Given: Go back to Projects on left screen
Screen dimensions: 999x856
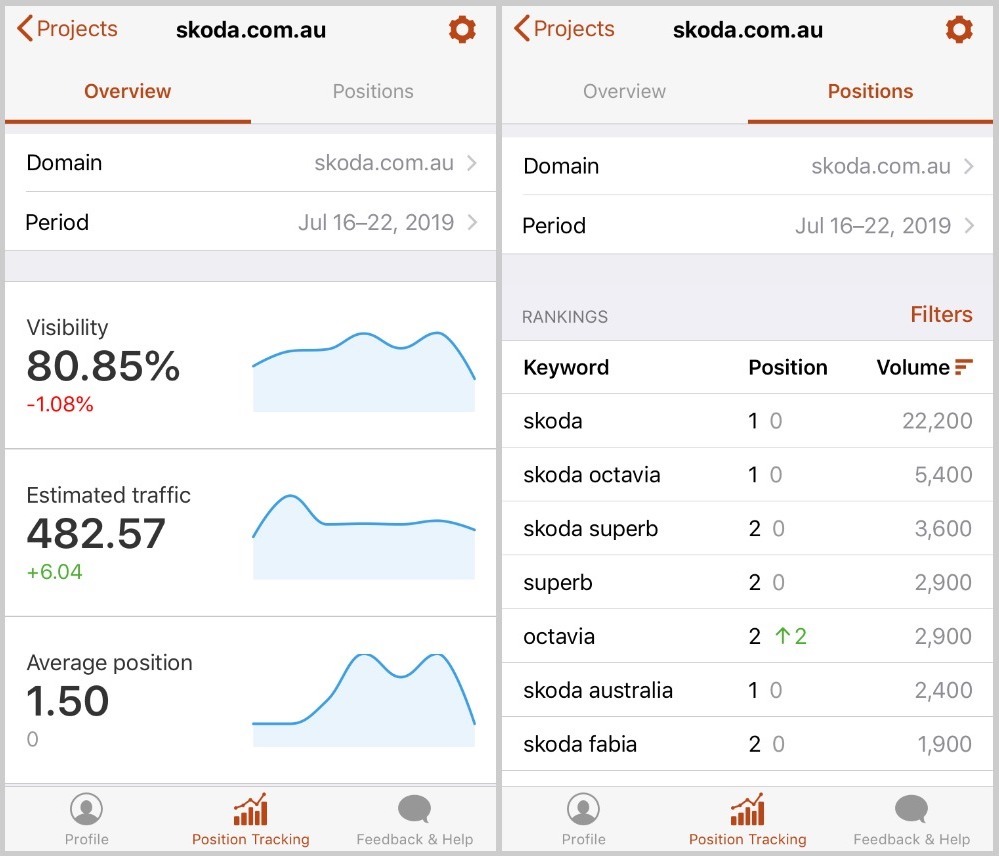Looking at the screenshot, I should click(68, 29).
